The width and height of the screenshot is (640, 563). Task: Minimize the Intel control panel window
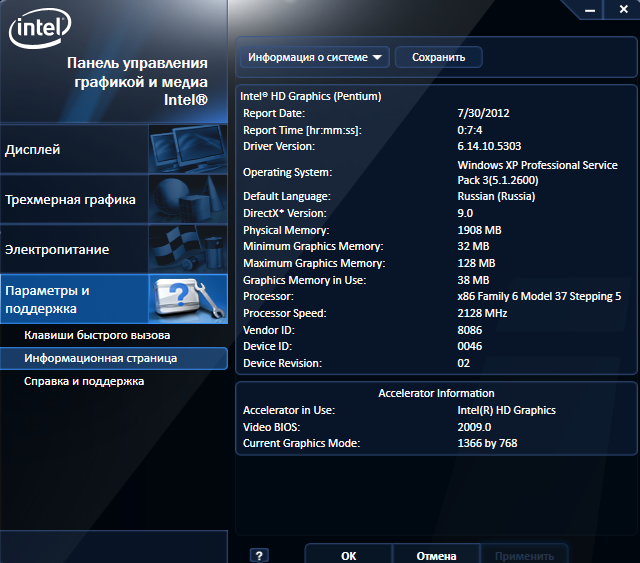pos(590,10)
